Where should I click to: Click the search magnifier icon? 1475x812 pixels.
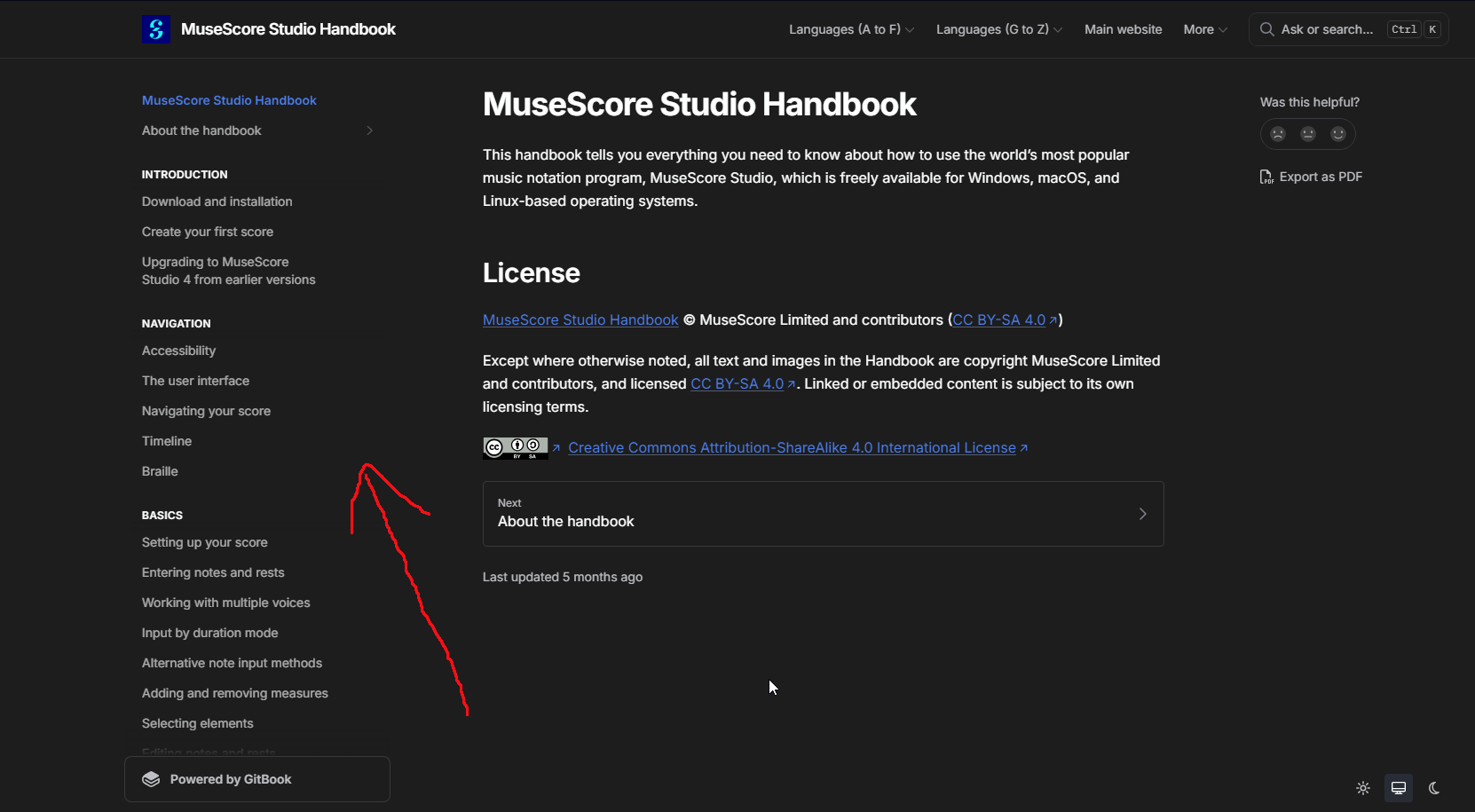[x=1267, y=29]
